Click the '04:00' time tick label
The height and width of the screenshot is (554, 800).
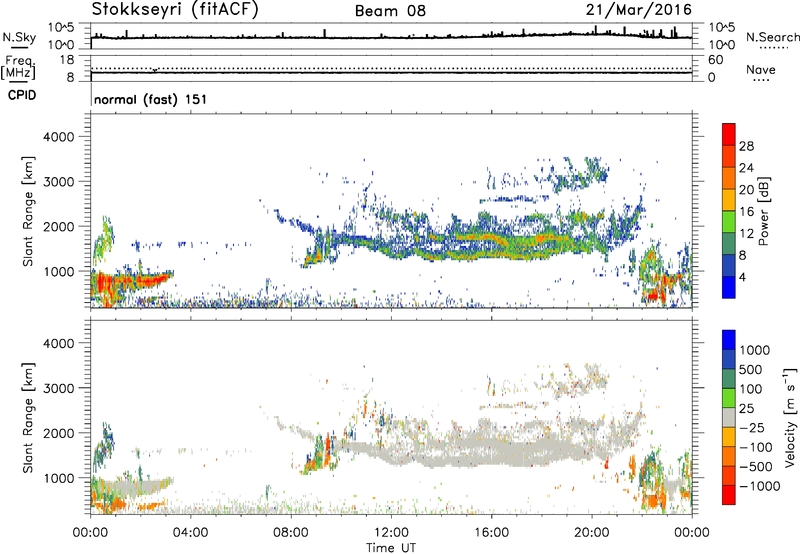[190, 533]
